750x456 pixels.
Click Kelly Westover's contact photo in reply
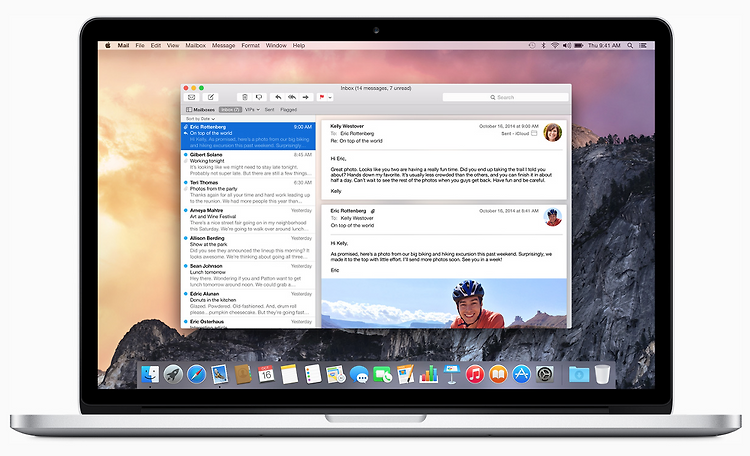pyautogui.click(x=552, y=132)
